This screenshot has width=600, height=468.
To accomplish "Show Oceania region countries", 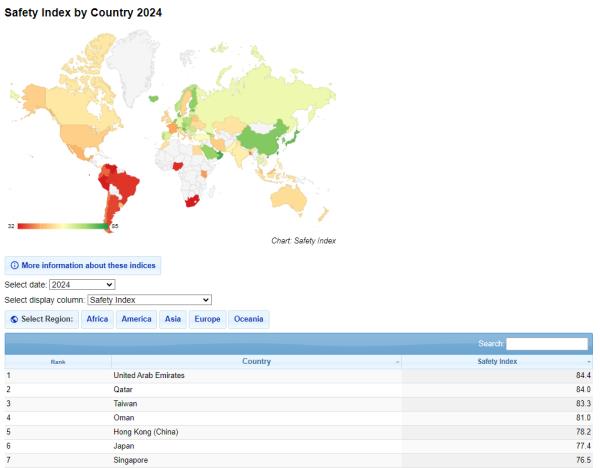I will pyautogui.click(x=249, y=319).
